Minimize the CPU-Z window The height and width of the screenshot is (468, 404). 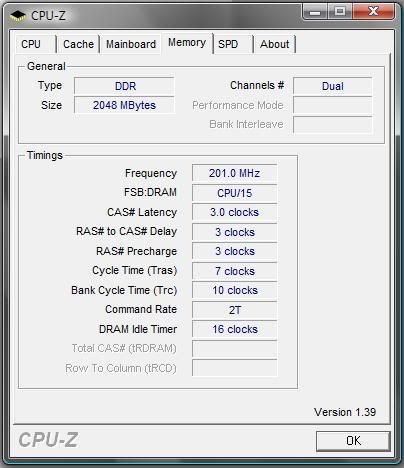(315, 12)
